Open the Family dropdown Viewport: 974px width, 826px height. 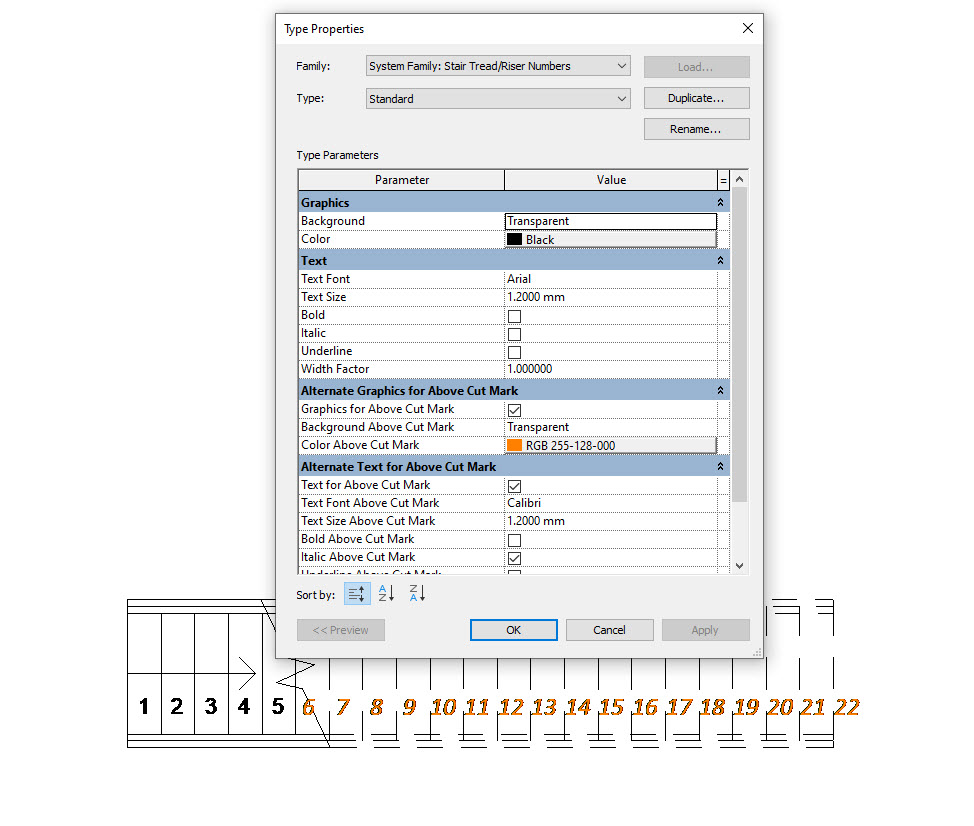click(623, 64)
